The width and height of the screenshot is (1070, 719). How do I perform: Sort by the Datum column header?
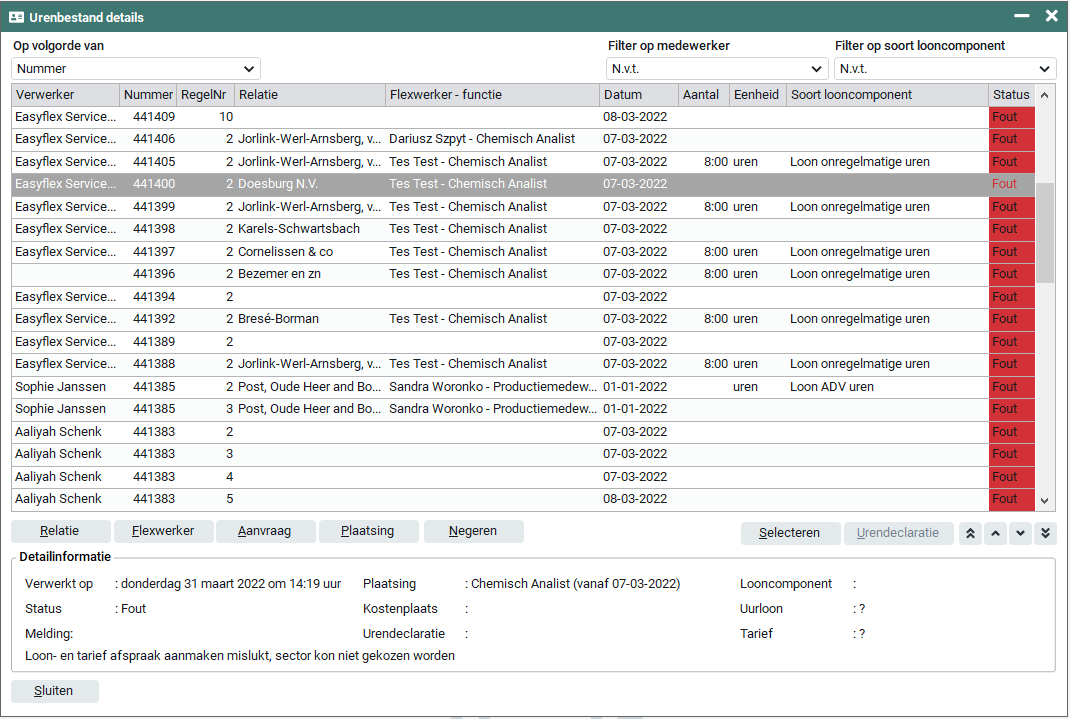point(638,95)
